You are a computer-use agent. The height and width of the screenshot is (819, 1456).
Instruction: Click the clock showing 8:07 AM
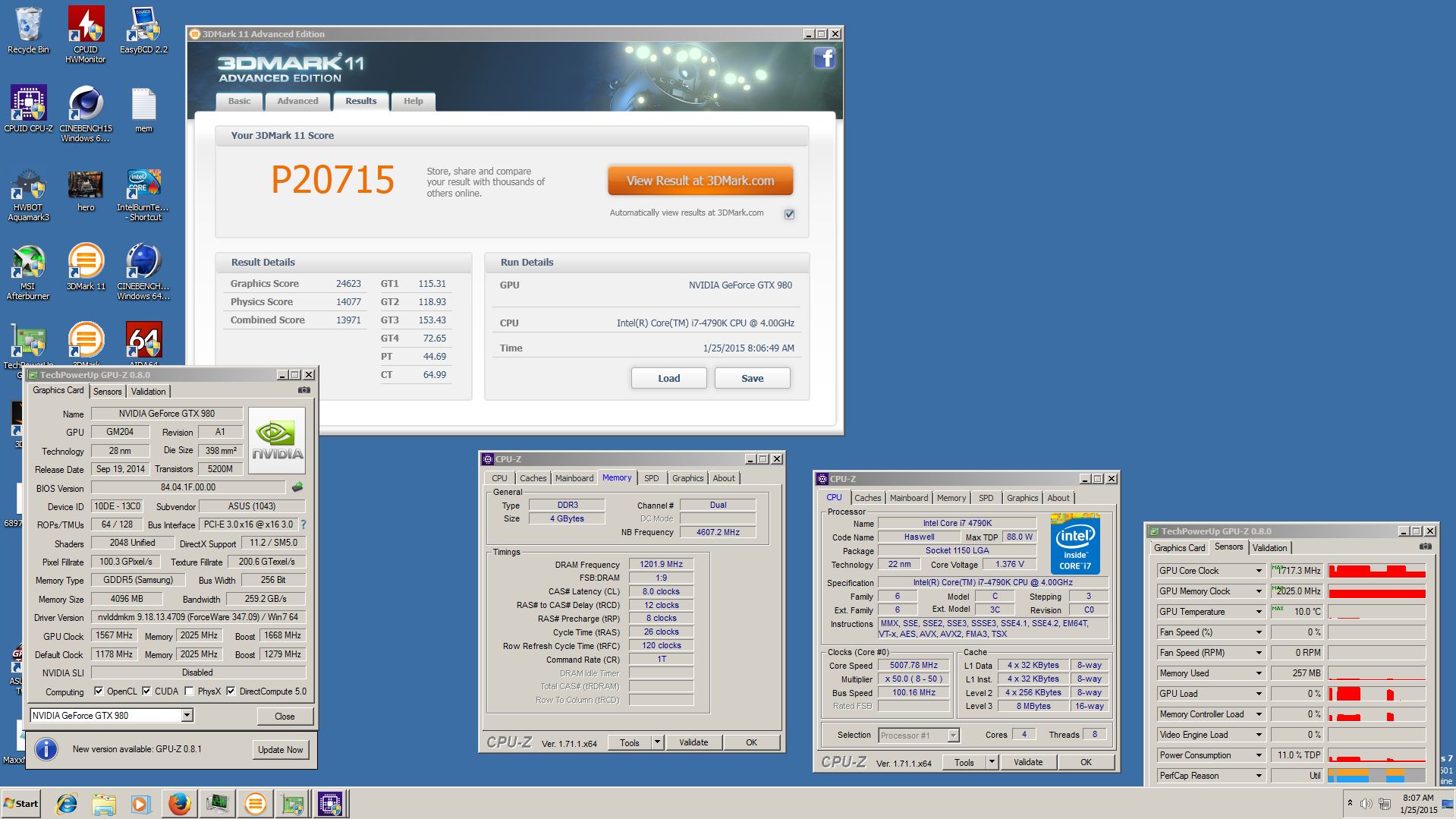click(1418, 798)
